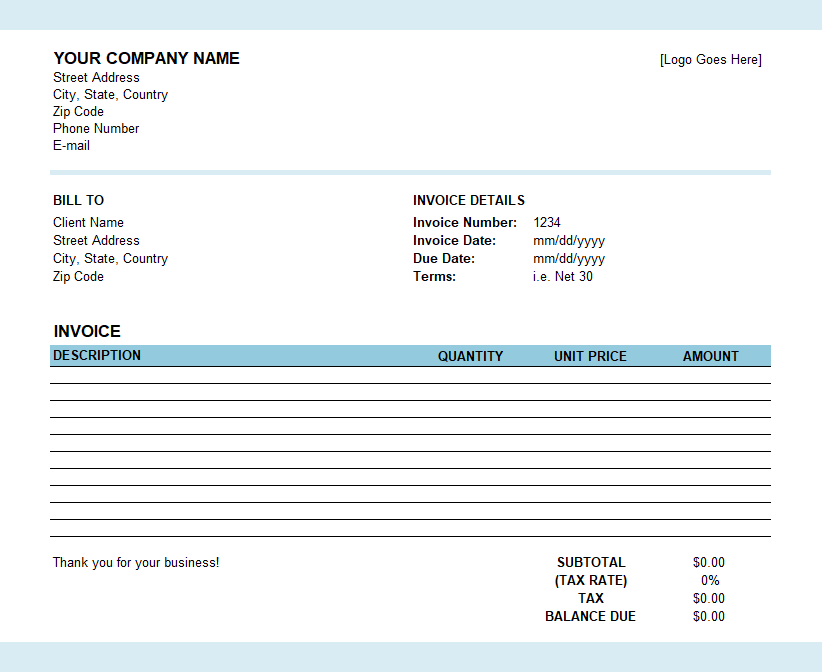
Task: Click the Client Name field
Action: click(x=88, y=222)
